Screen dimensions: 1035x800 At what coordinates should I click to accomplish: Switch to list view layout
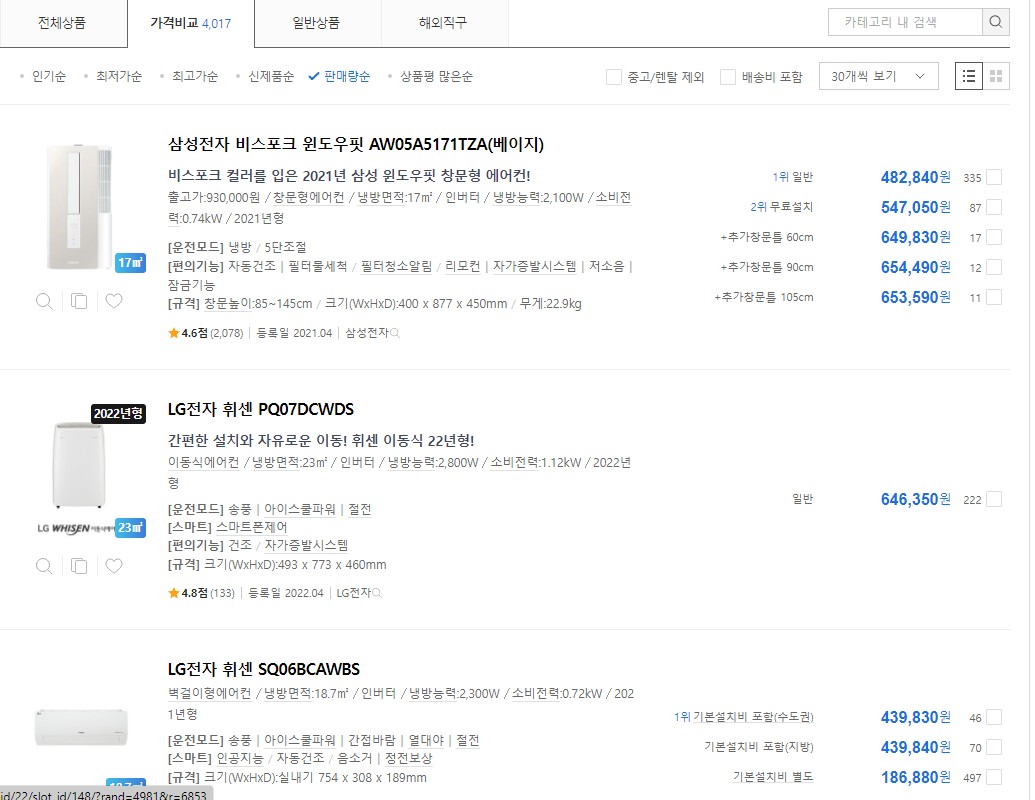point(968,77)
